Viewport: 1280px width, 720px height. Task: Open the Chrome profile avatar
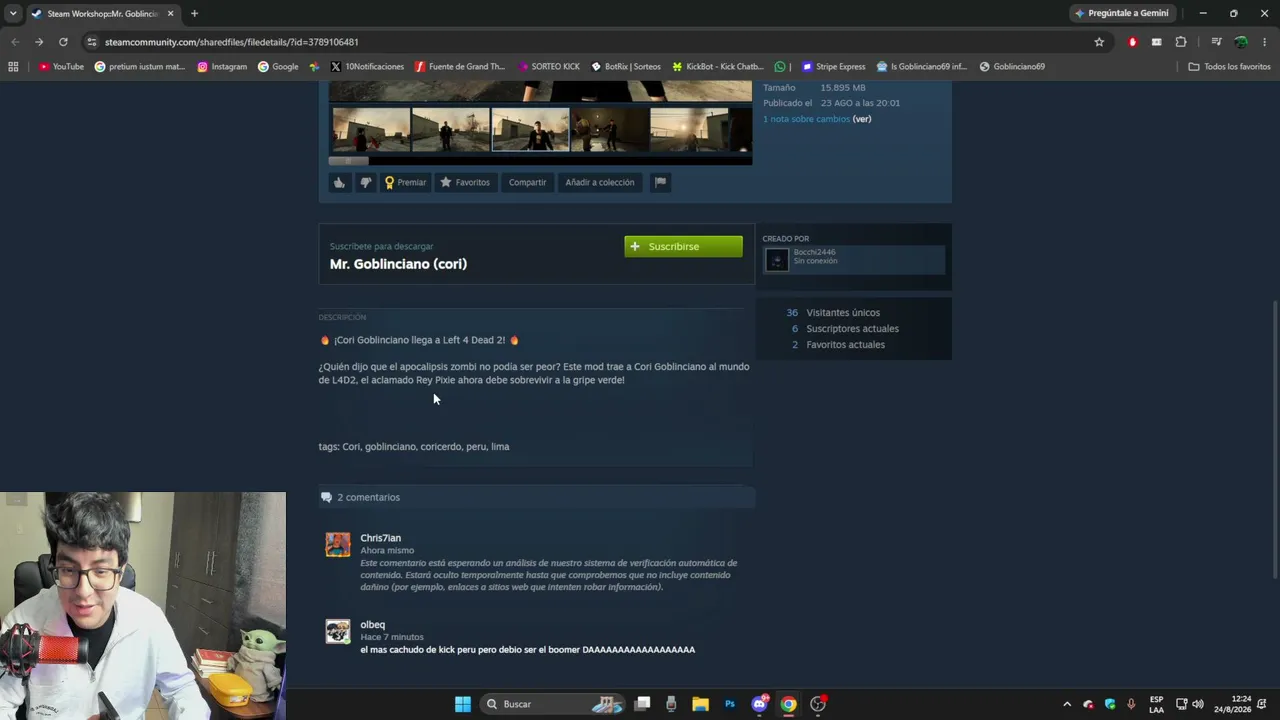coord(1241,42)
